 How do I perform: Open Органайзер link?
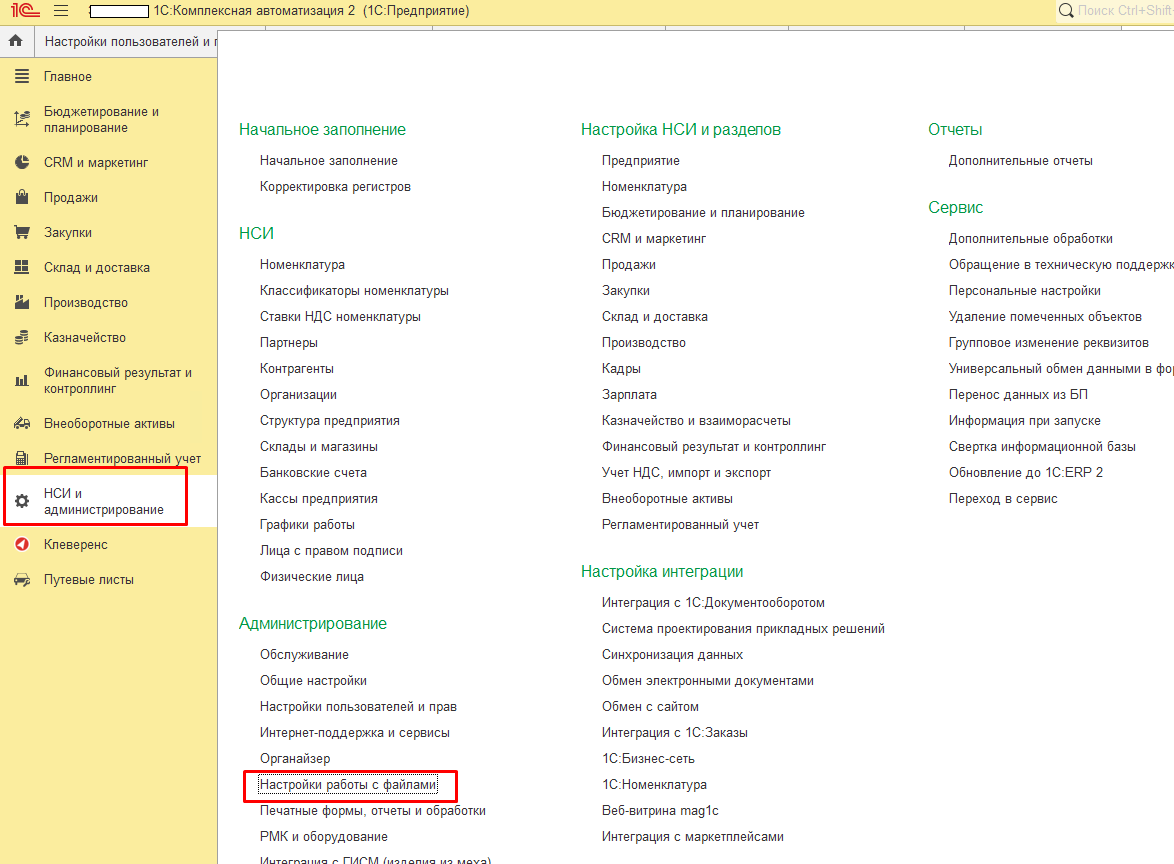coord(295,758)
